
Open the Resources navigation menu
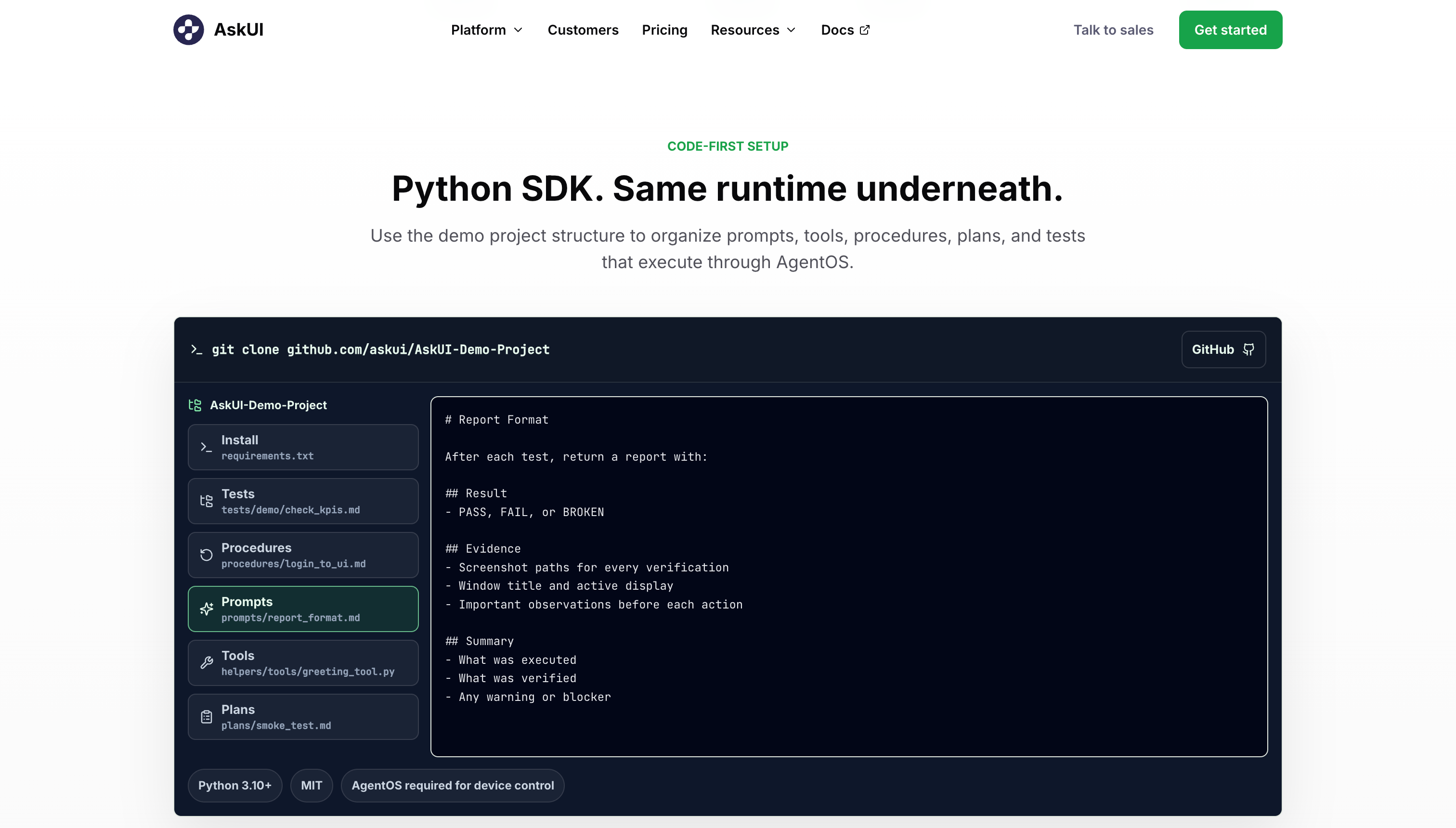(x=753, y=29)
